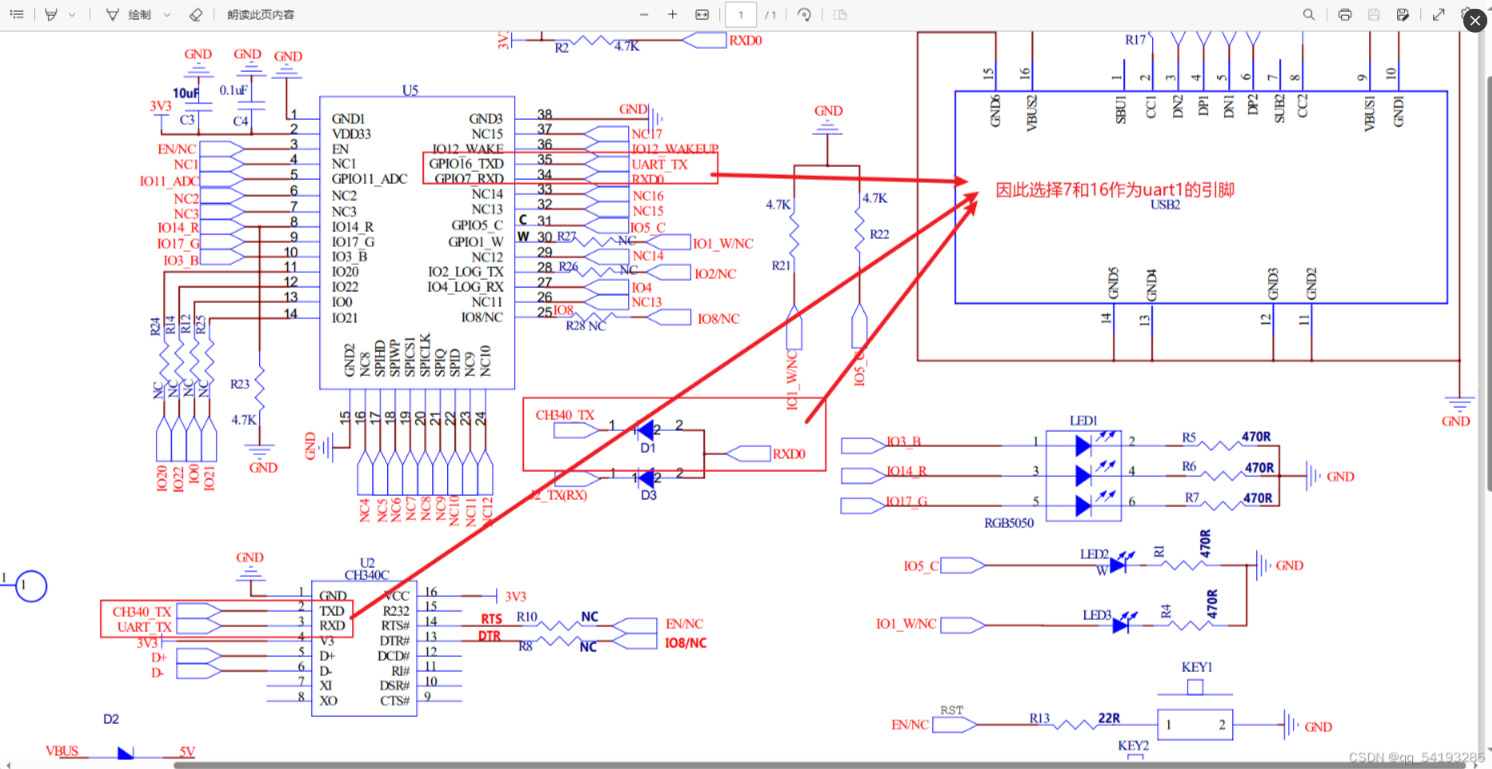Image resolution: width=1492 pixels, height=769 pixels.
Task: Expand the 绘制 draw options dropdown
Action: [167, 15]
